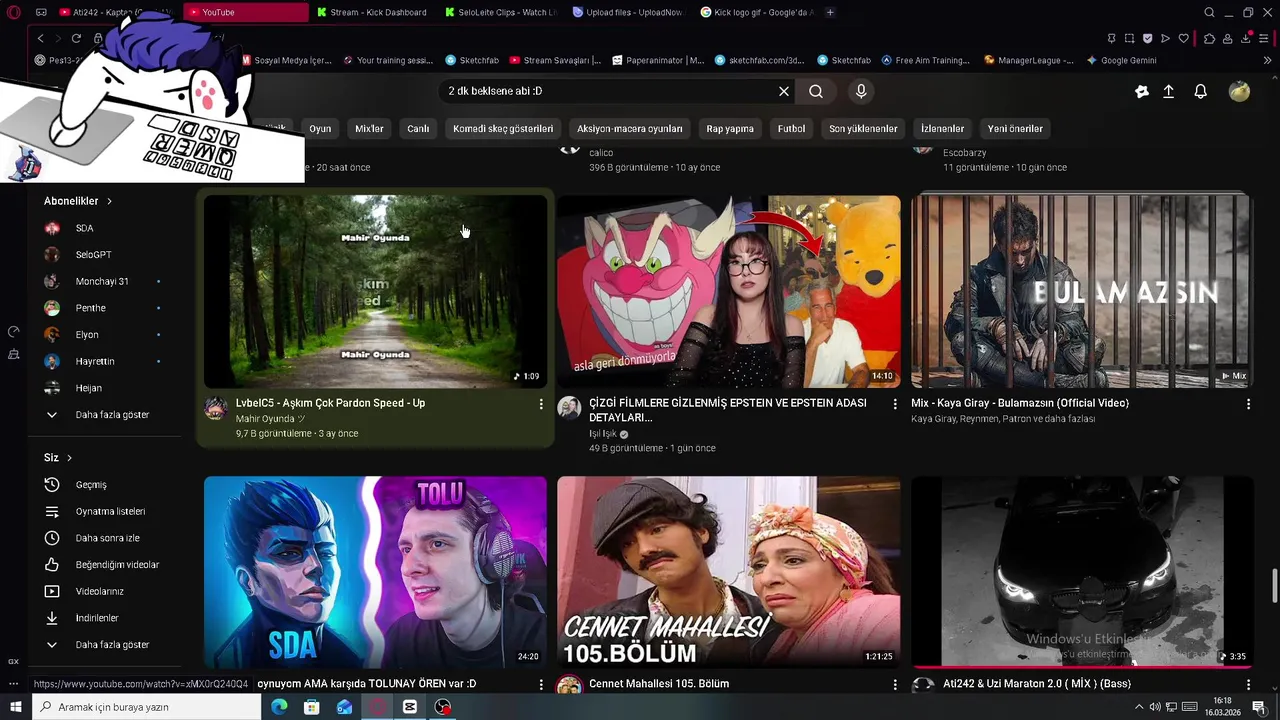This screenshot has width=1280, height=720.
Task: Switch to Stream - Kick Dashboard tab
Action: tap(371, 12)
